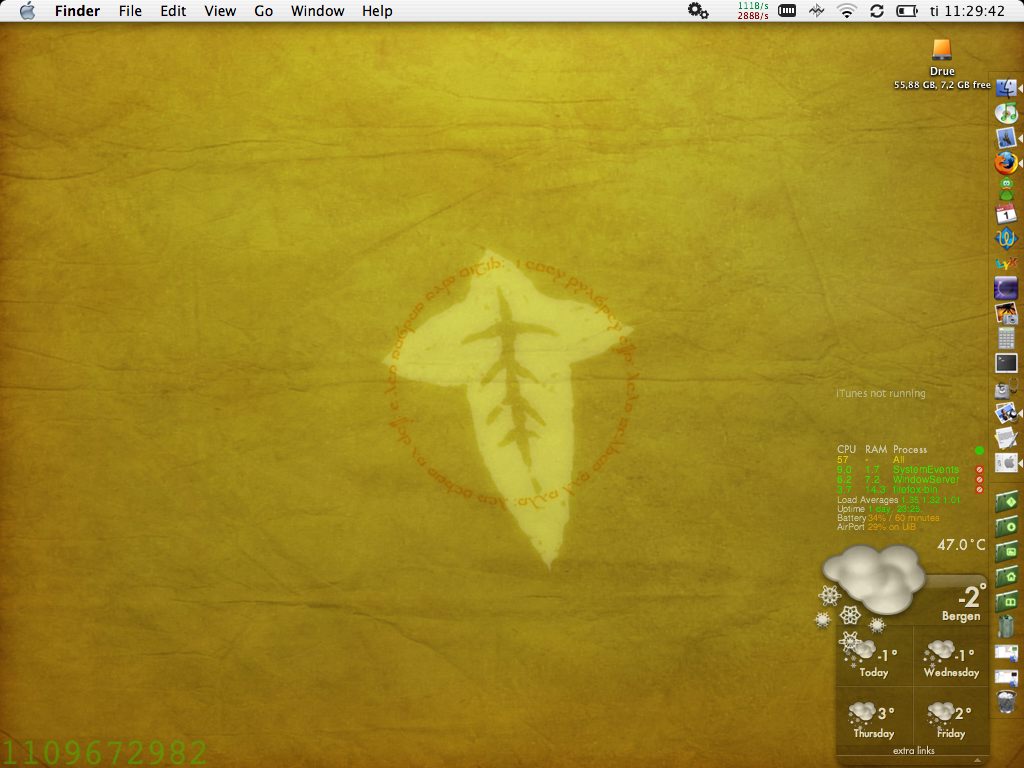Screen dimensions: 1024x768
Task: Click the gears menu bar icon
Action: point(698,10)
